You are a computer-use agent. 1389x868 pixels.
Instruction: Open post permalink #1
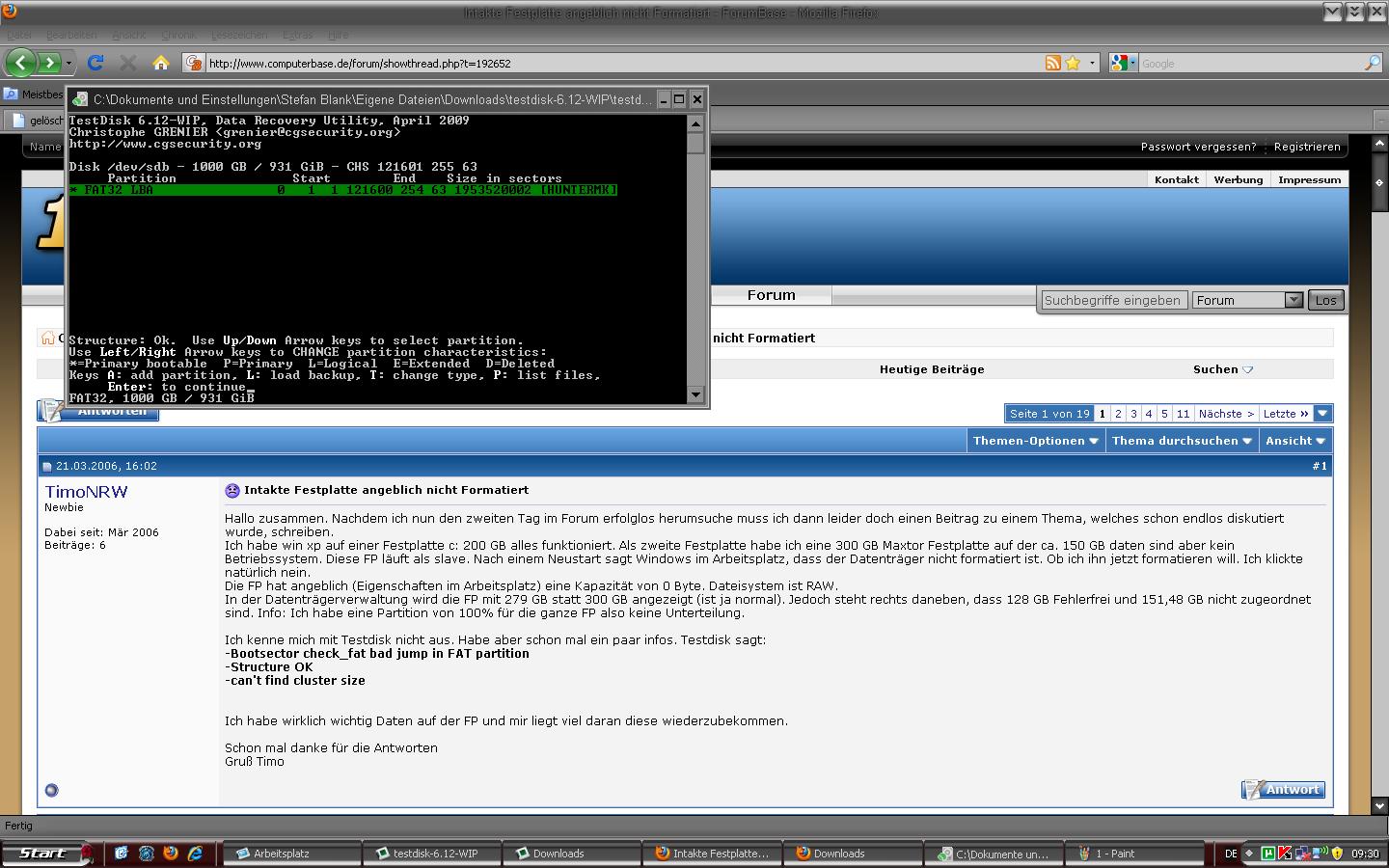[x=1320, y=466]
